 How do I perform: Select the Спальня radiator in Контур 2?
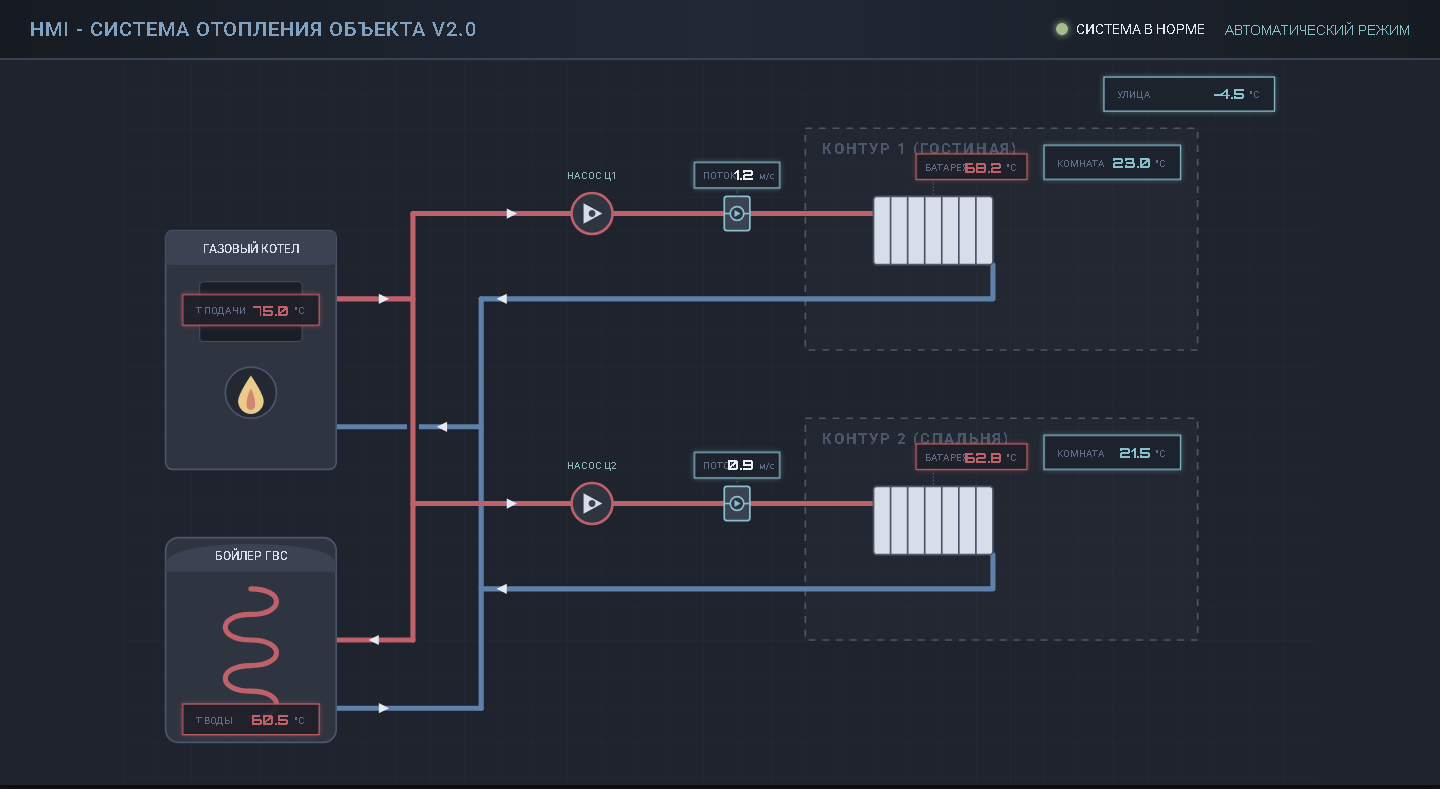932,520
